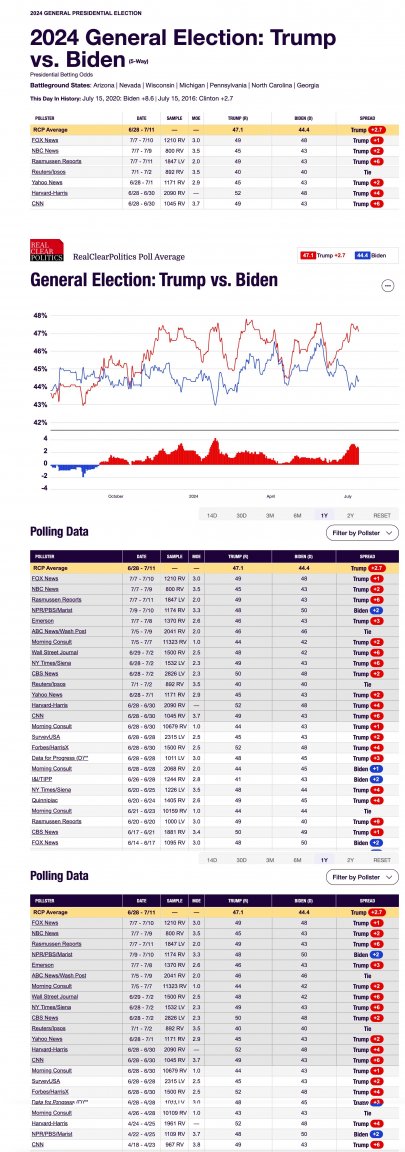
Task: Open the Georgia battleground state link
Action: click(x=308, y=85)
